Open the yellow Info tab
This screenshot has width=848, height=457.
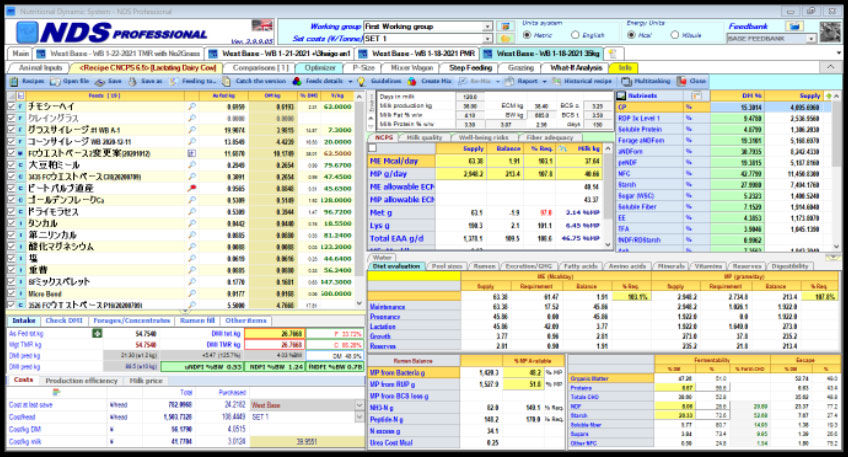(x=624, y=68)
